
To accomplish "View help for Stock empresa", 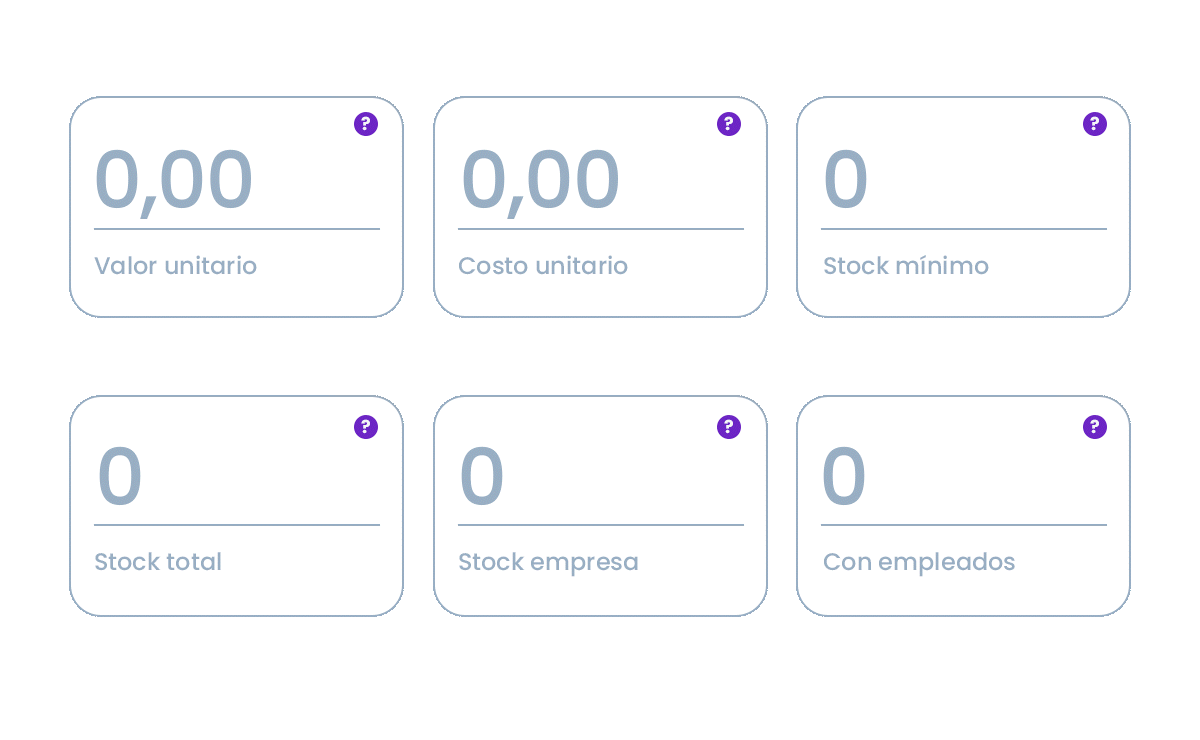I will pos(729,427).
